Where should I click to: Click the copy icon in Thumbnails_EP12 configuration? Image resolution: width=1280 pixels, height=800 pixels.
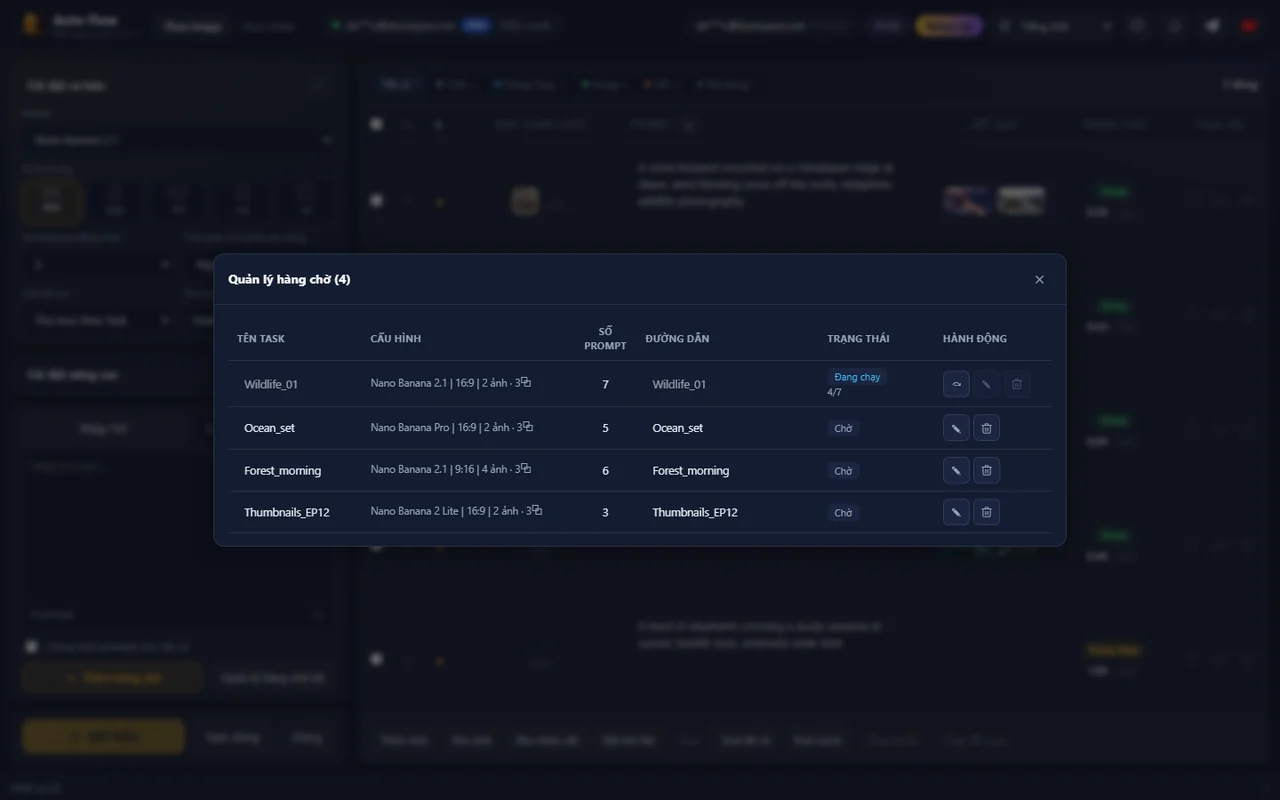(x=537, y=510)
